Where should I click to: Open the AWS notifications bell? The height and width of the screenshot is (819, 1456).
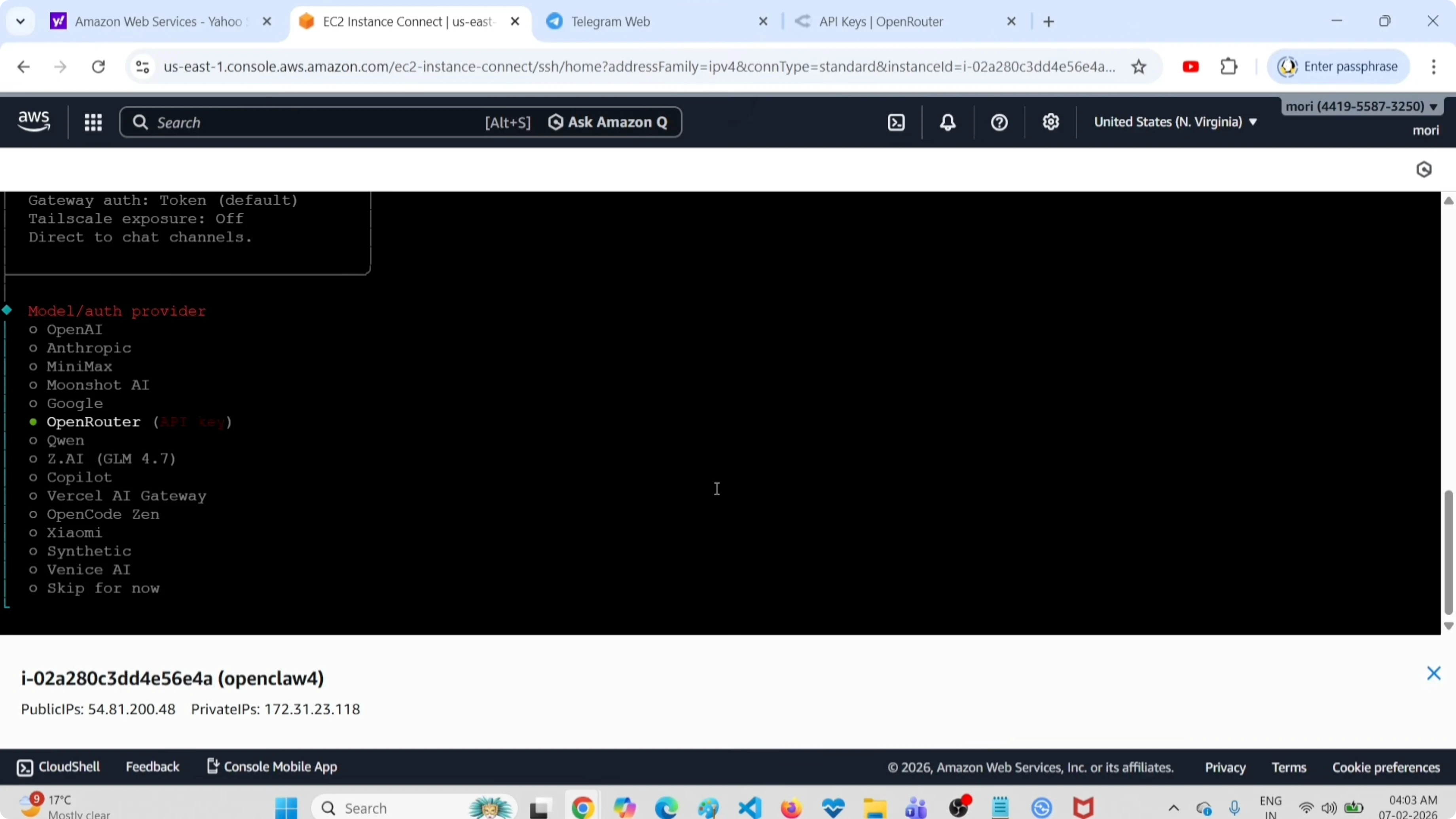[947, 122]
